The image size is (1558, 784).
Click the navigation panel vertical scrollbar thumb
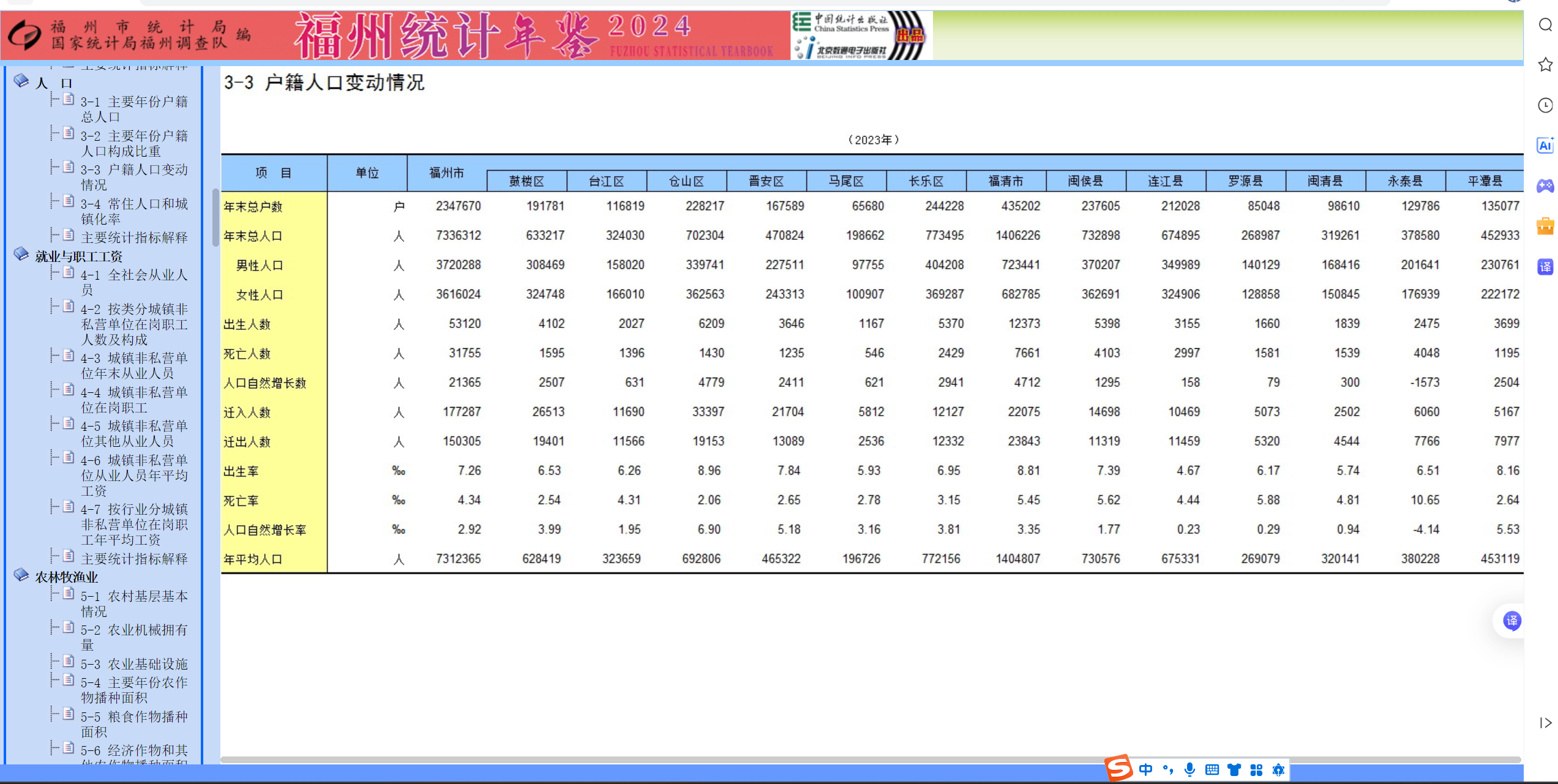click(x=215, y=217)
